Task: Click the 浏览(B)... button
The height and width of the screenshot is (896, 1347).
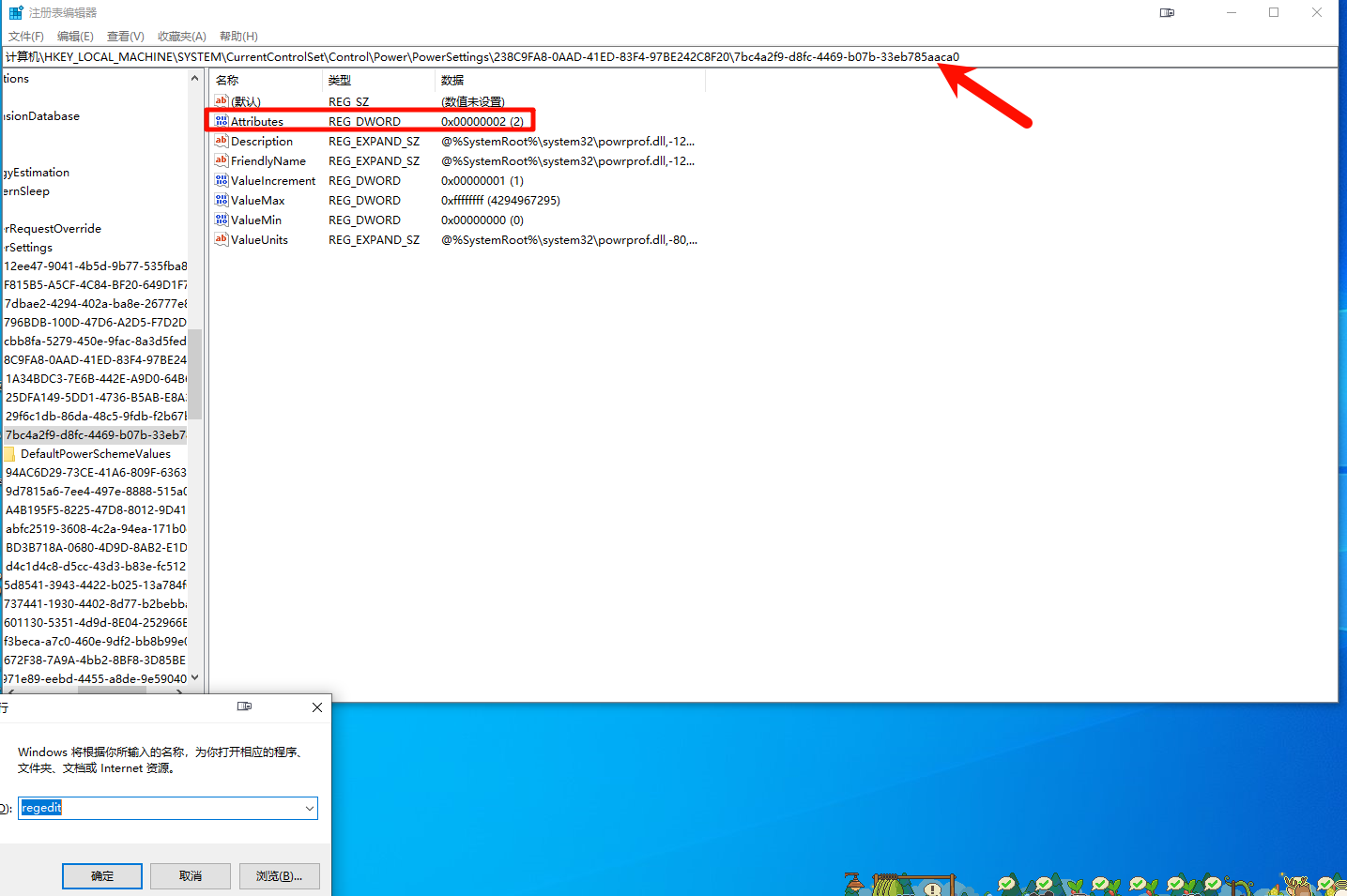Action: coord(280,876)
